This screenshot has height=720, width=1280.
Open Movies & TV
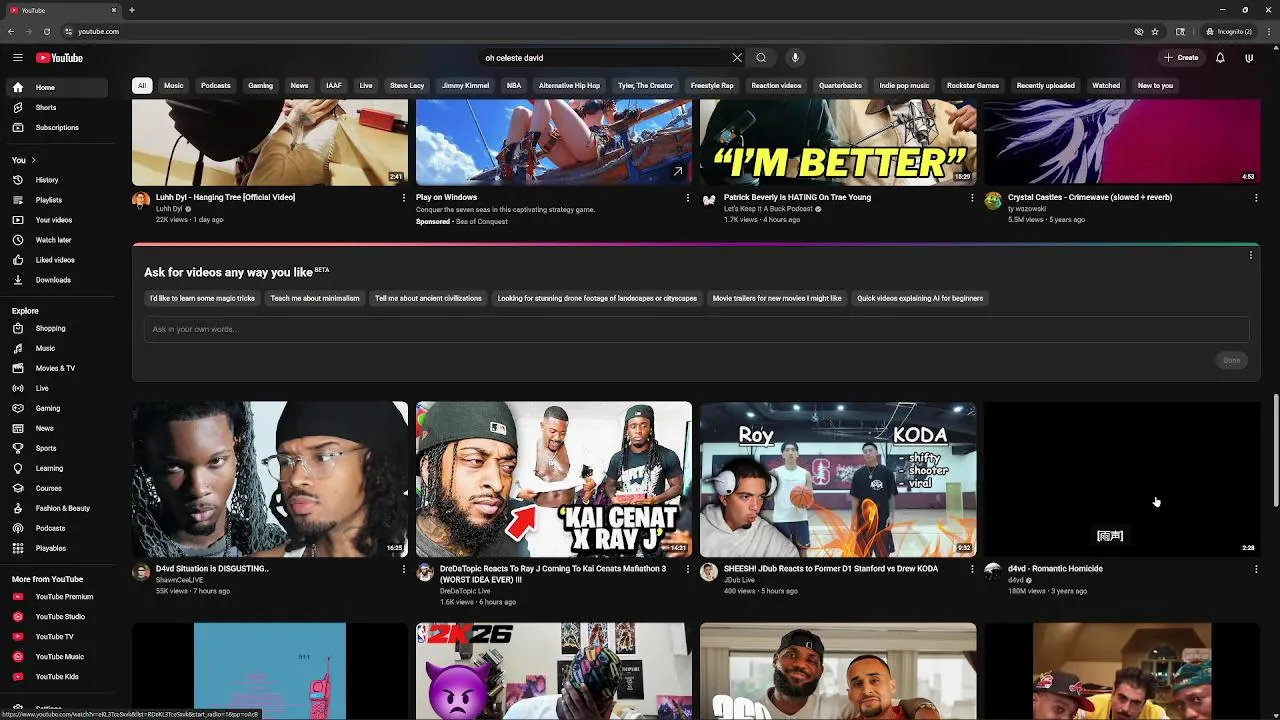point(56,368)
